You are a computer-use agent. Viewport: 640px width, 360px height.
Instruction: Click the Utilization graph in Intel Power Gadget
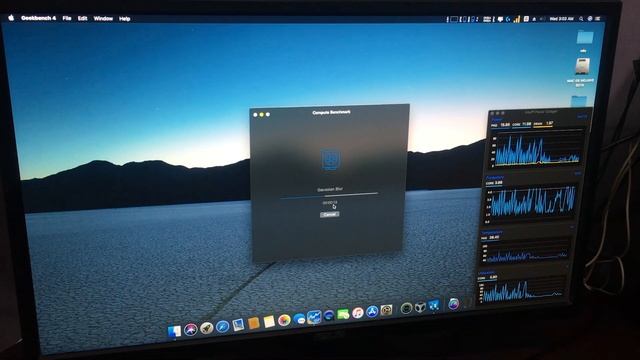521,290
